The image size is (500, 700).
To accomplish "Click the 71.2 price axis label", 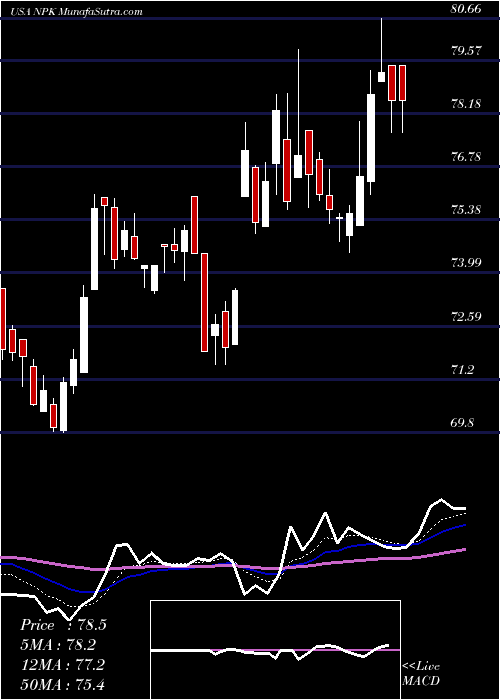I will 463,370.
